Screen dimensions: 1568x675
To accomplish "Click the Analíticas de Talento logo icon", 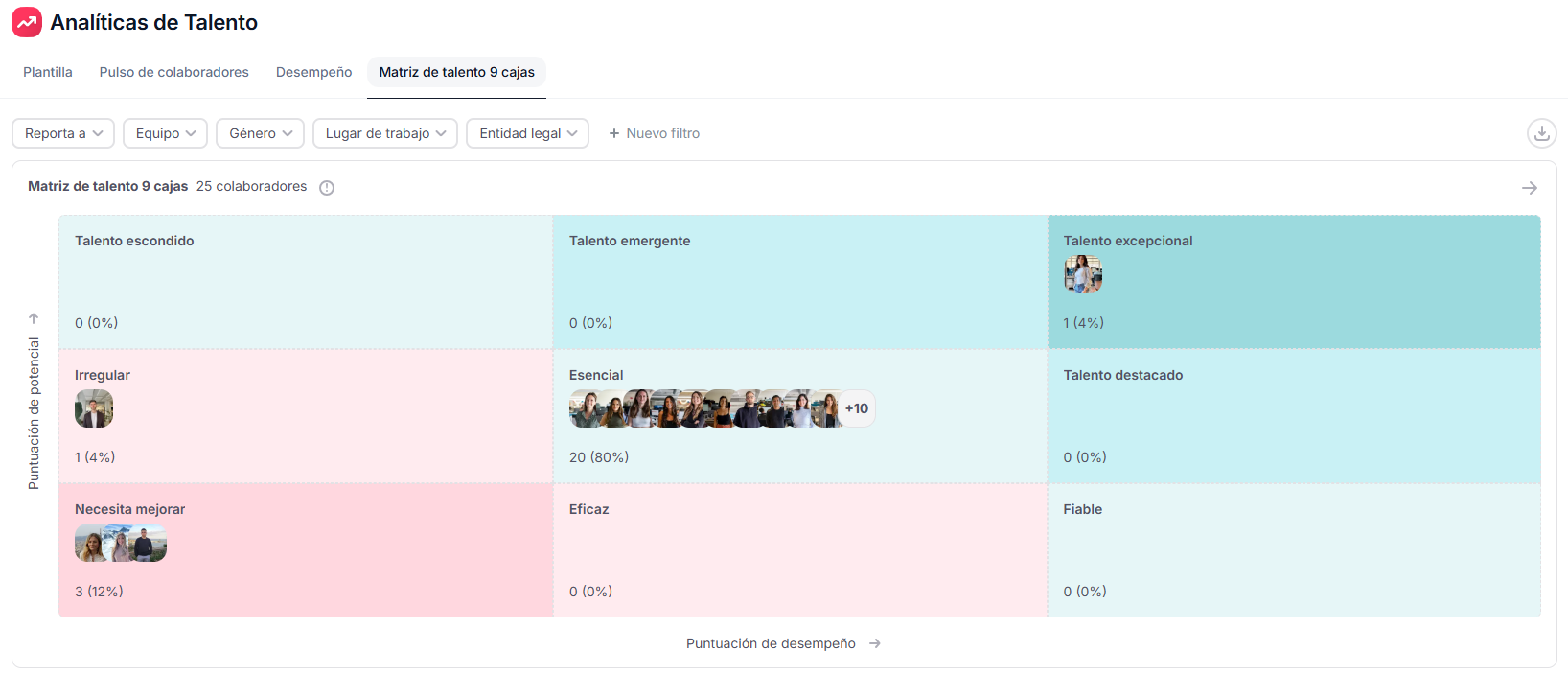I will [27, 22].
